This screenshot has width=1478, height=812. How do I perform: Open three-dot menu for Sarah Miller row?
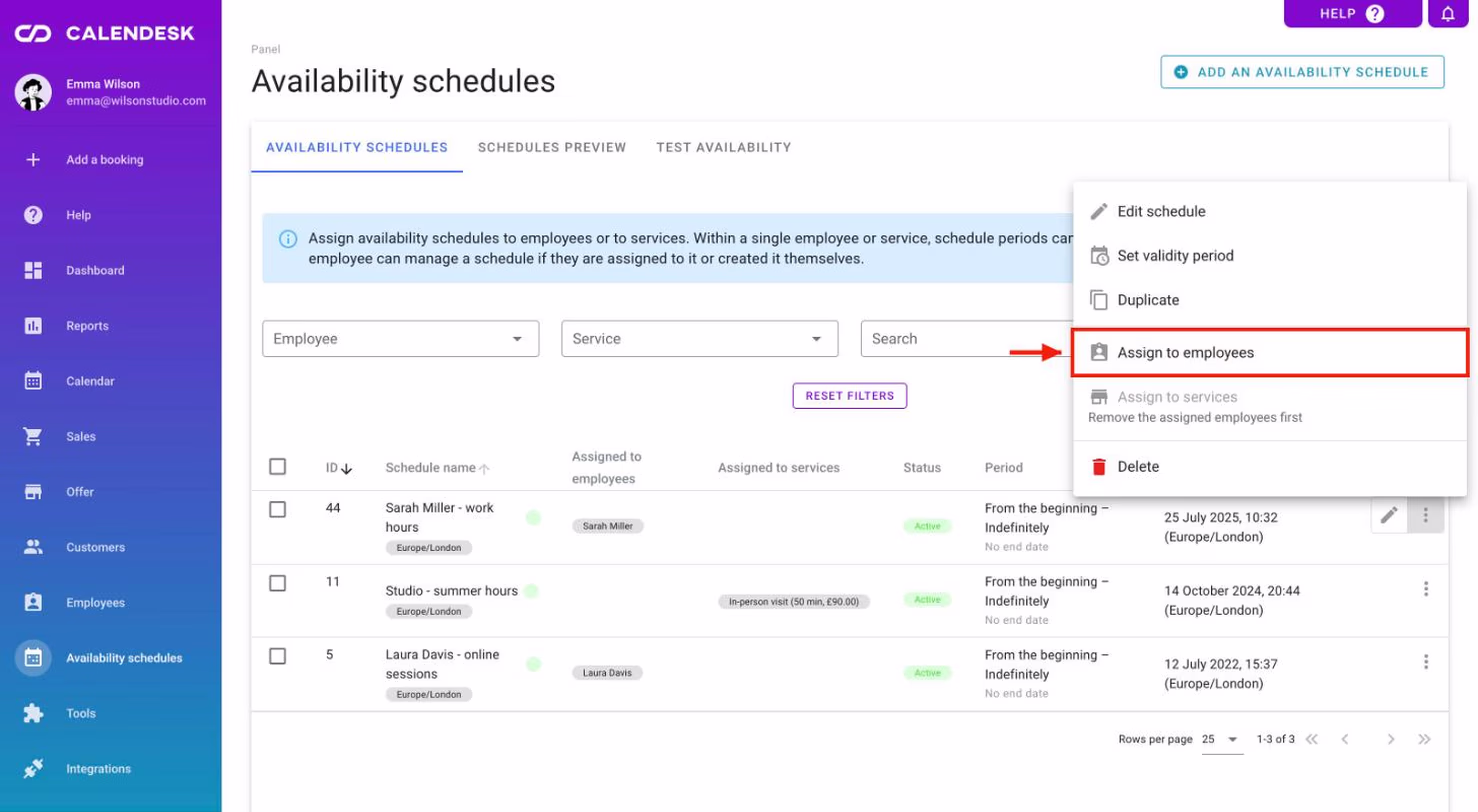(x=1426, y=515)
